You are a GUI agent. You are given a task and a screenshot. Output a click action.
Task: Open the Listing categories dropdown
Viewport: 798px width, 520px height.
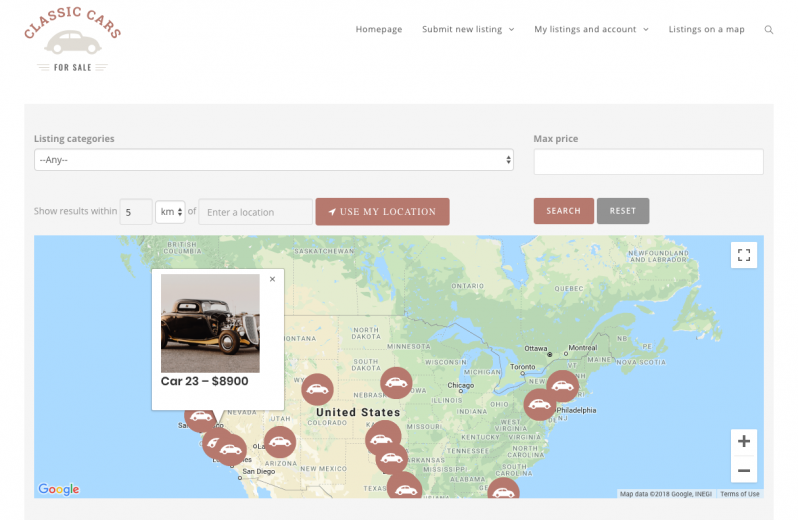tap(274, 160)
